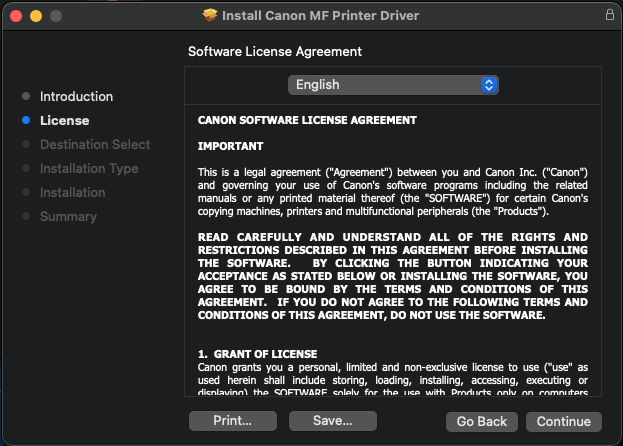Go to the Summary step in the sidebar
This screenshot has width=623, height=446.
click(68, 217)
